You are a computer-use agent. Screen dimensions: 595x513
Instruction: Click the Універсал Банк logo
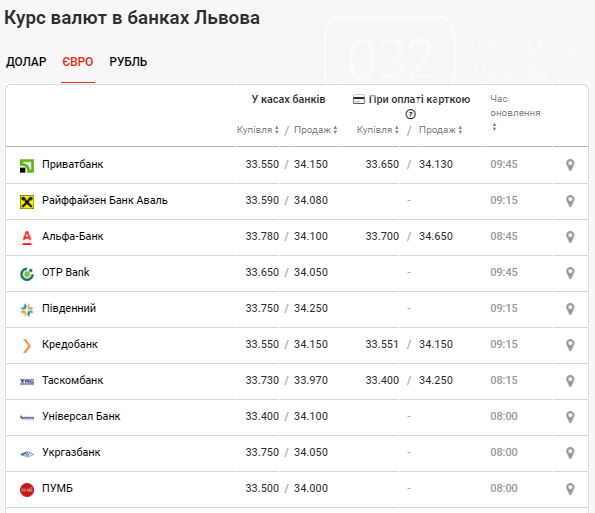pyautogui.click(x=27, y=417)
